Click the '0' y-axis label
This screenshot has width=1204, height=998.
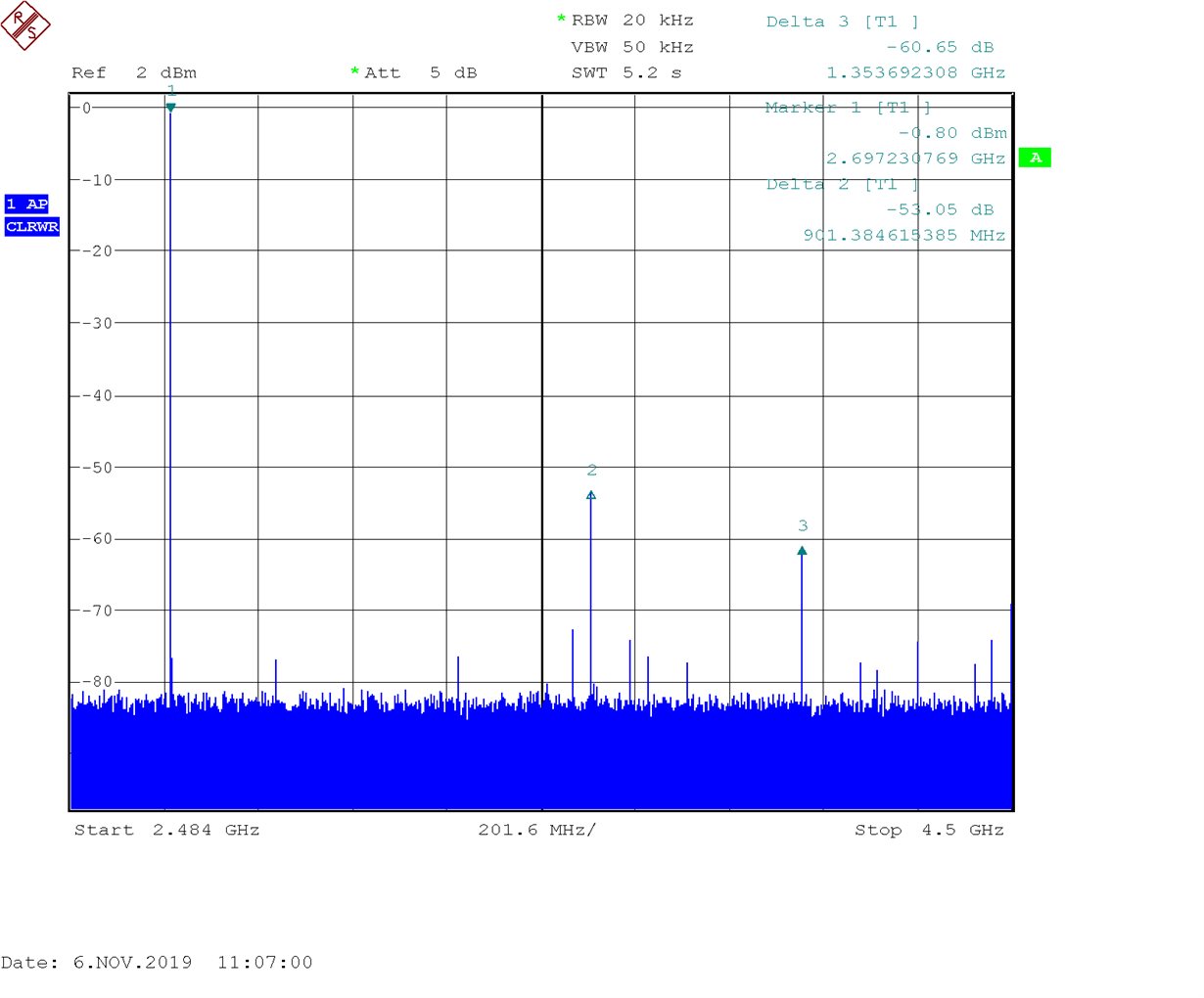tap(86, 109)
